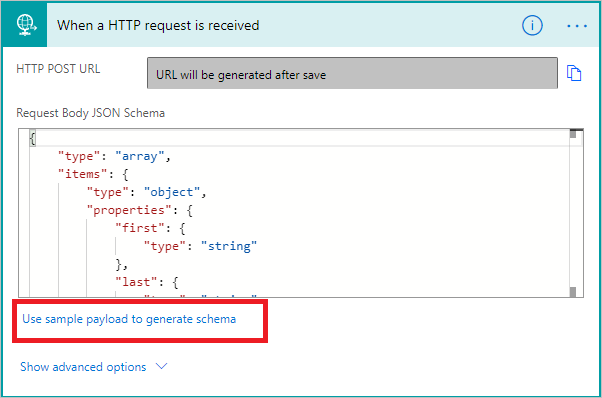Open the info icon for the trigger
Viewport: 602px width, 398px height.
(532, 26)
